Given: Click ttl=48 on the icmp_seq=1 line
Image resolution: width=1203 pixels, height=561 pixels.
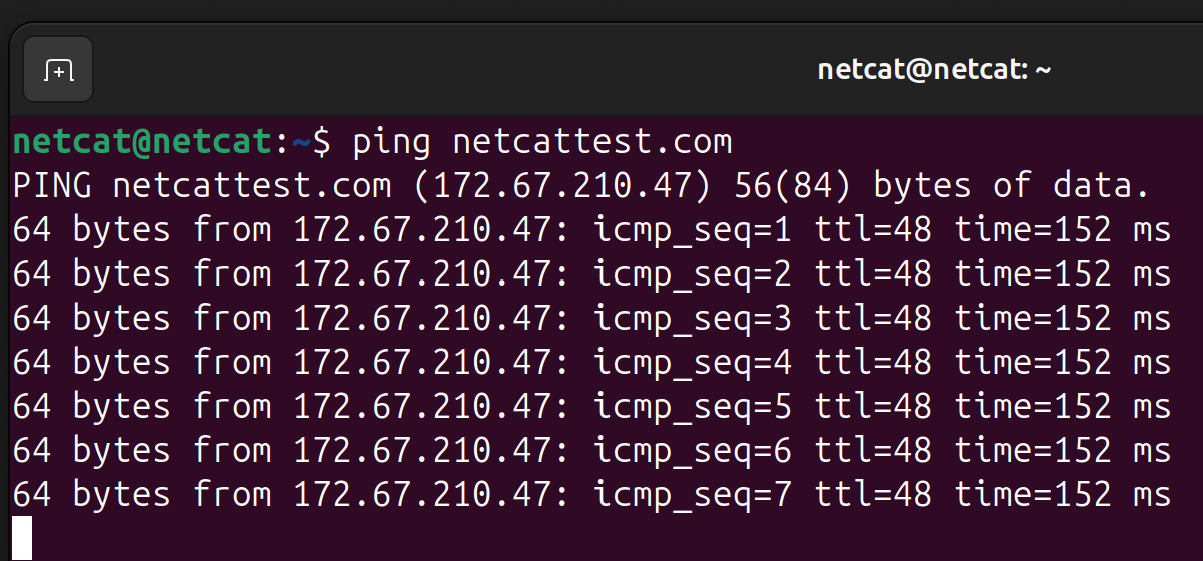Looking at the screenshot, I should point(873,230).
